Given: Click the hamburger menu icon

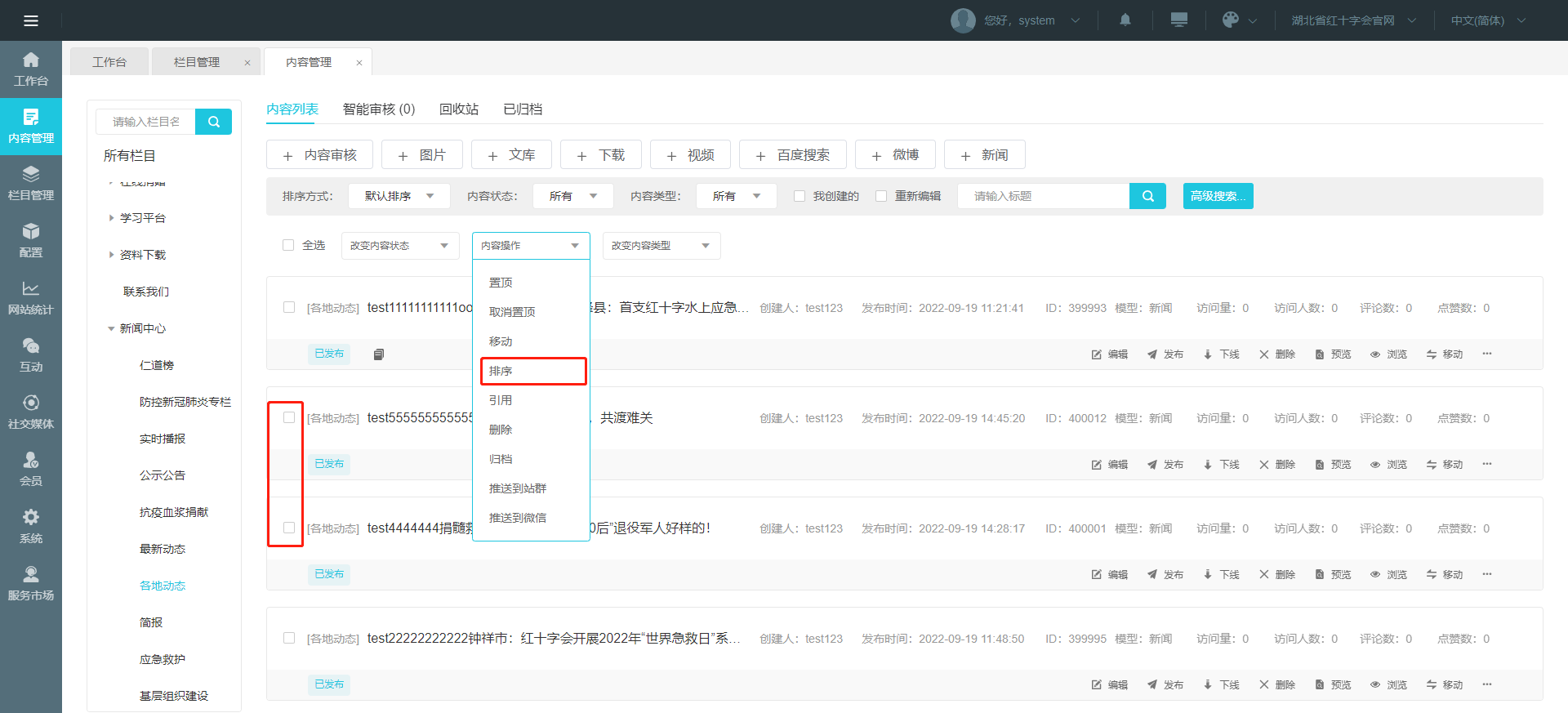Looking at the screenshot, I should [31, 20].
